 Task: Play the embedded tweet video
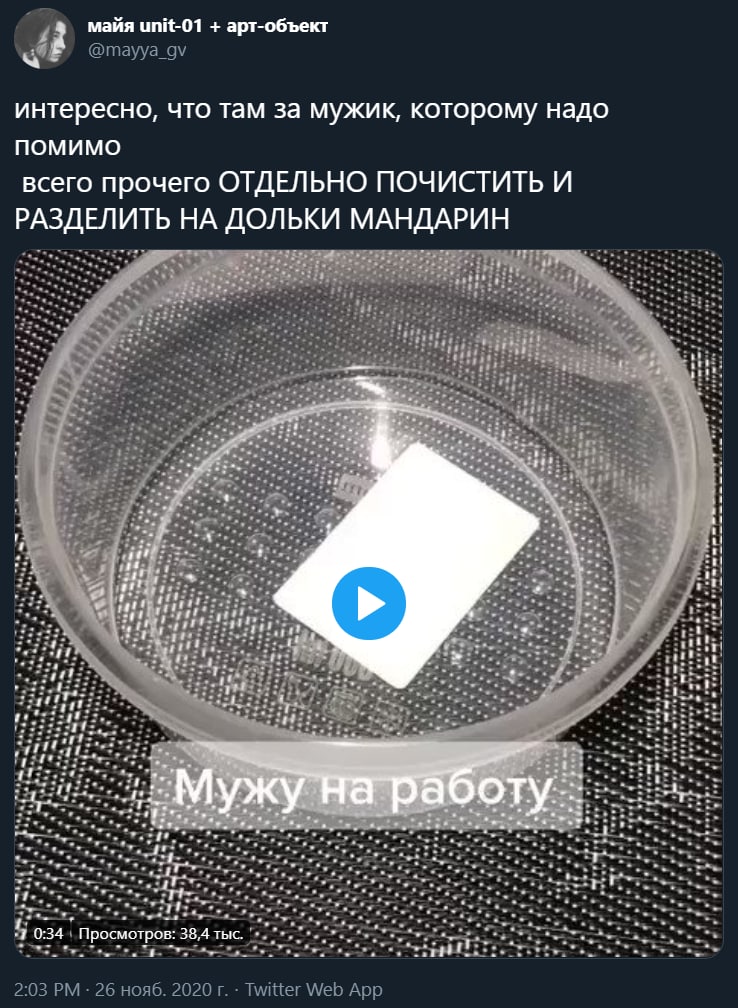[368, 603]
